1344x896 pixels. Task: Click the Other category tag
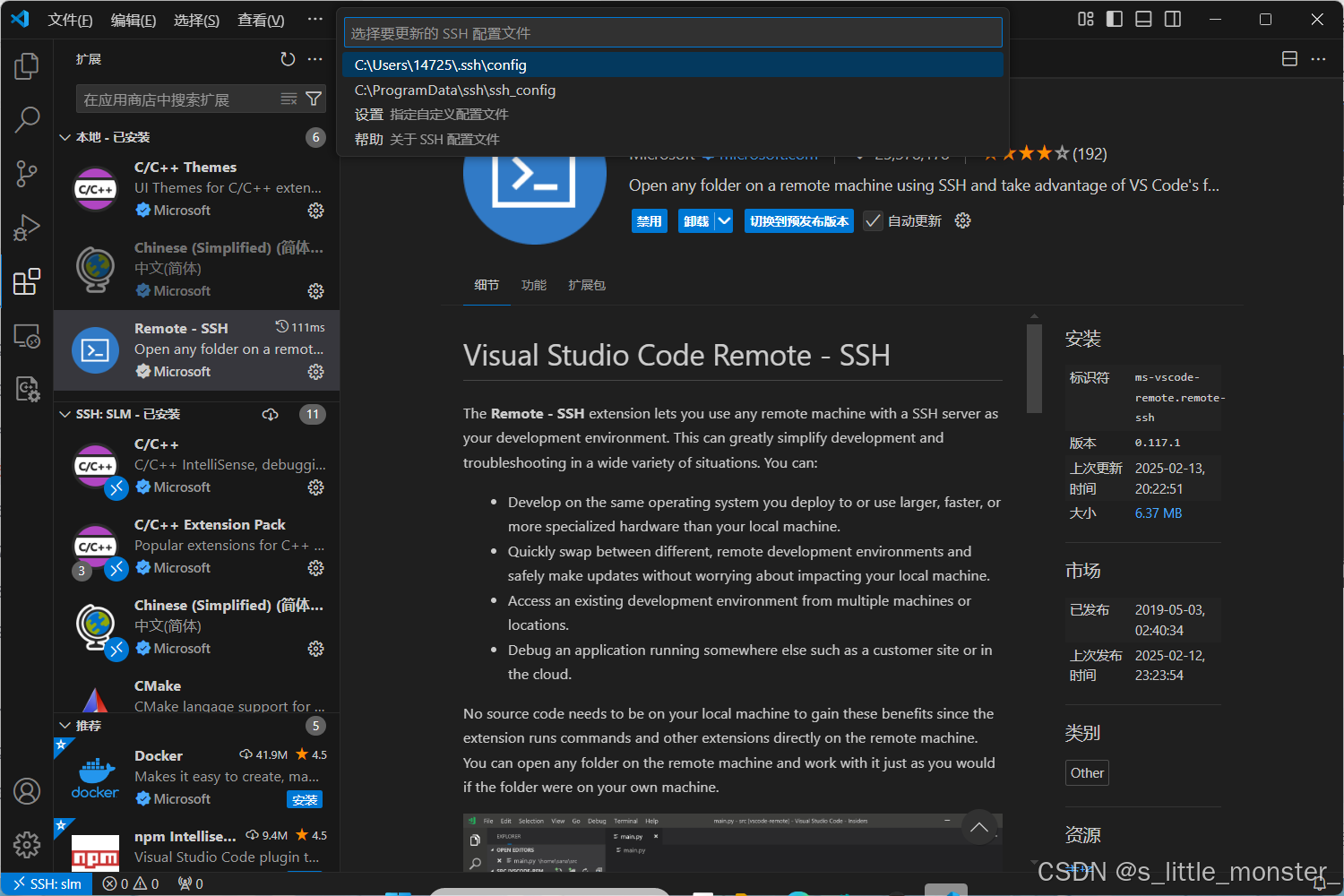[x=1087, y=772]
